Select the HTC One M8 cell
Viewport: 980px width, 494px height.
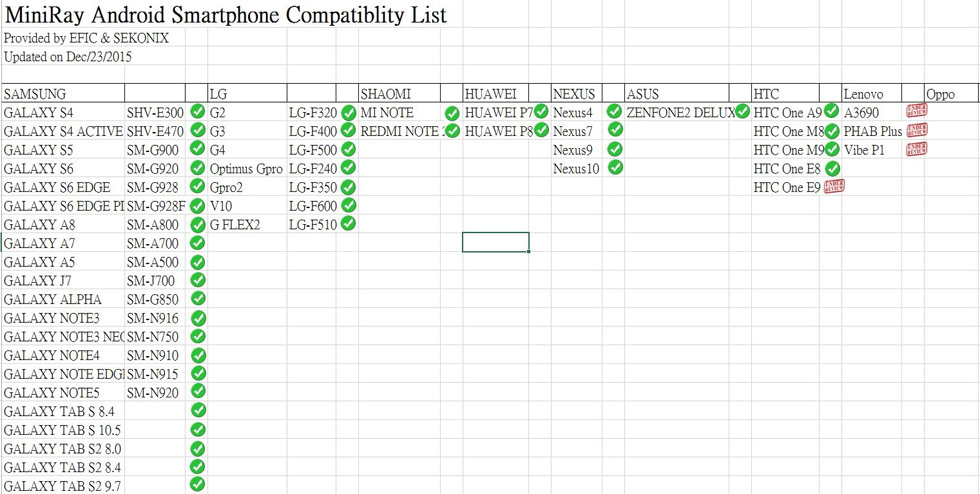pos(786,131)
